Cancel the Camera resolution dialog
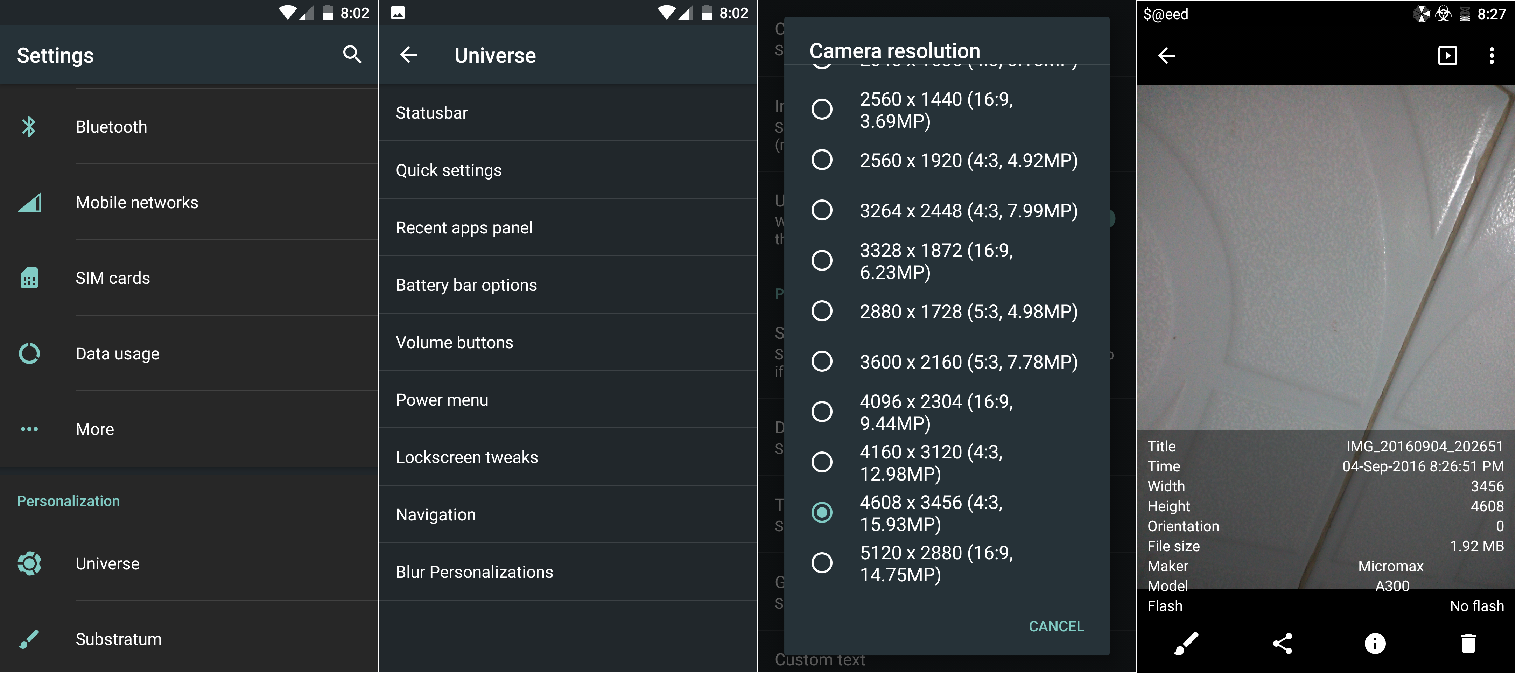 pyautogui.click(x=1056, y=626)
